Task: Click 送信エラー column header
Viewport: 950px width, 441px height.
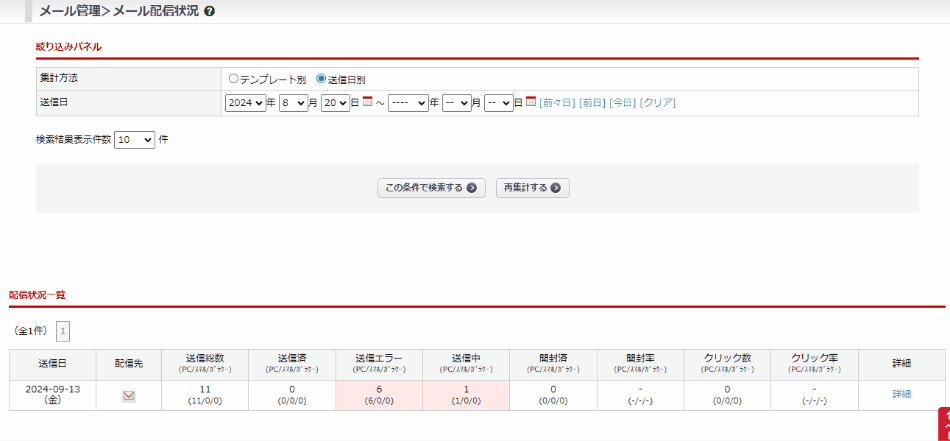Action: click(x=379, y=363)
